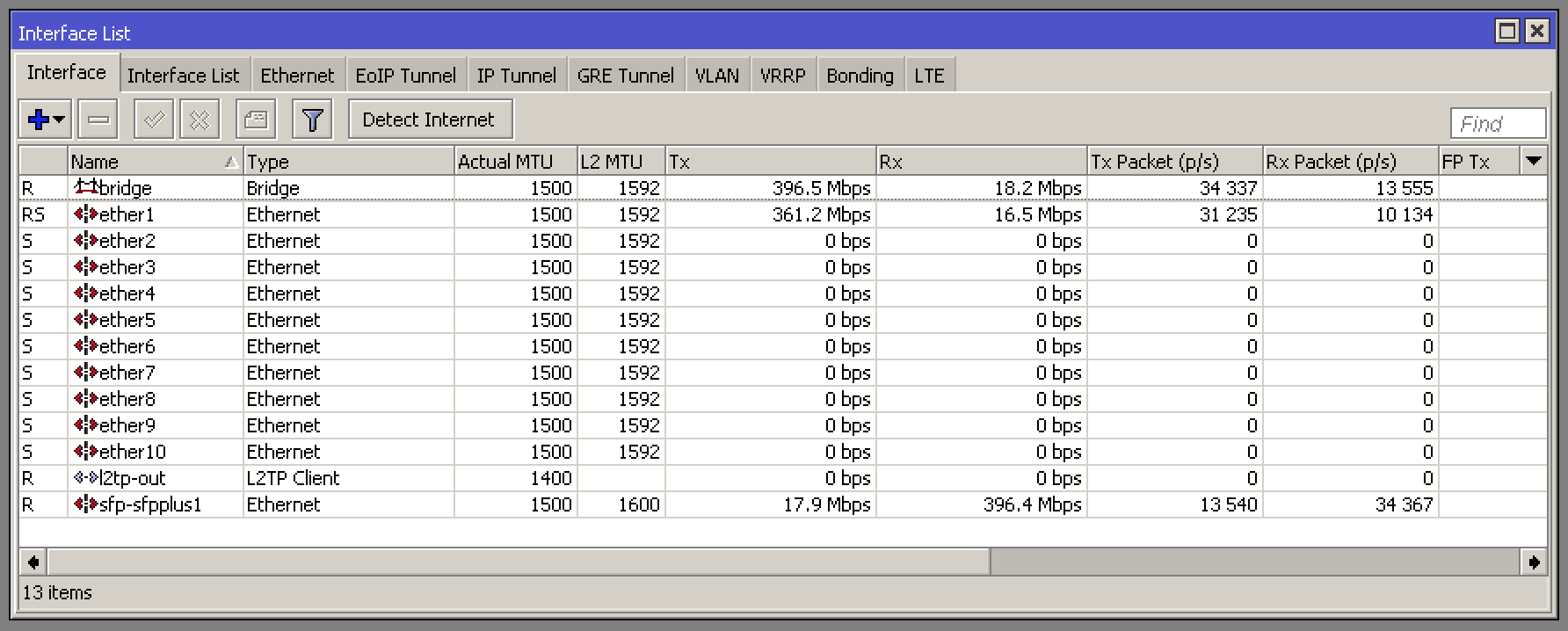
Task: Open the VLAN tab
Action: [x=716, y=76]
